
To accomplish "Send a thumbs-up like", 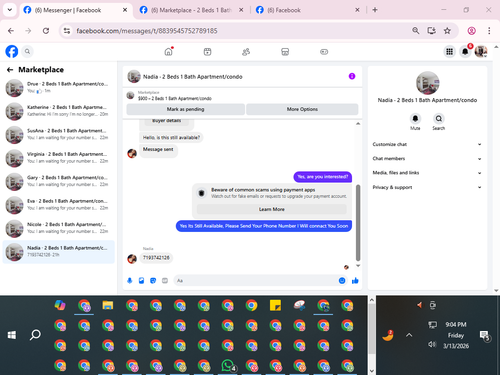I will [x=355, y=281].
